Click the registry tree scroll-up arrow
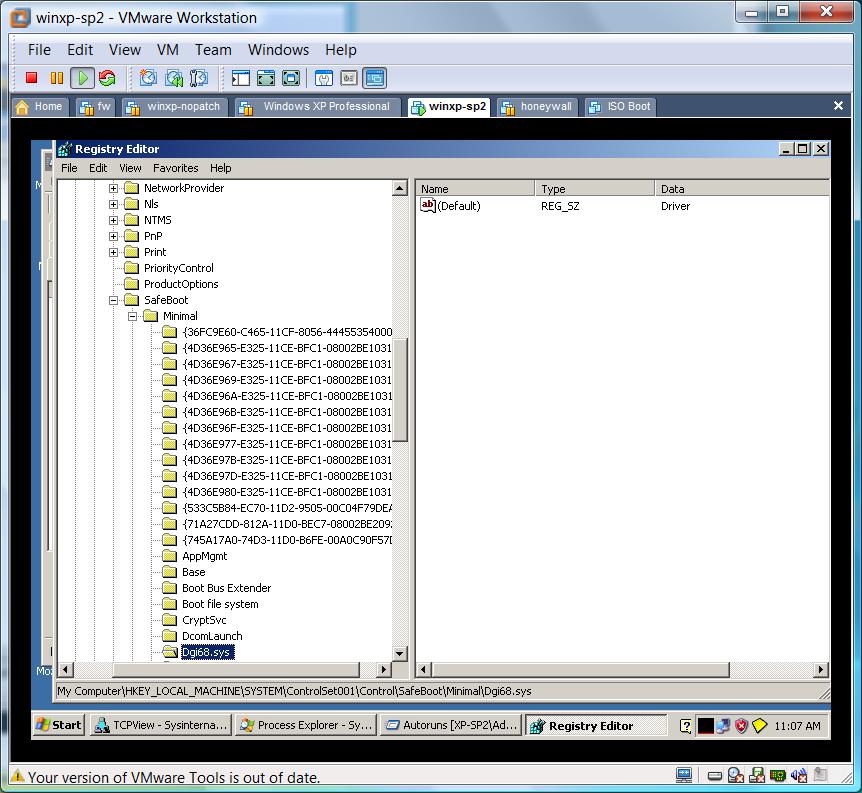The height and width of the screenshot is (793, 862). (400, 189)
